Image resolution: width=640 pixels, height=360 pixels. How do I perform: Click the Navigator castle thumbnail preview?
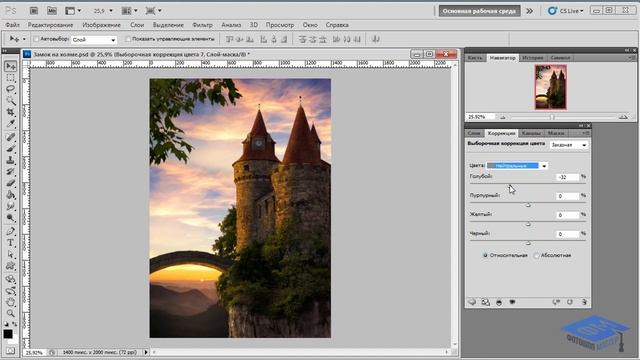tap(551, 87)
